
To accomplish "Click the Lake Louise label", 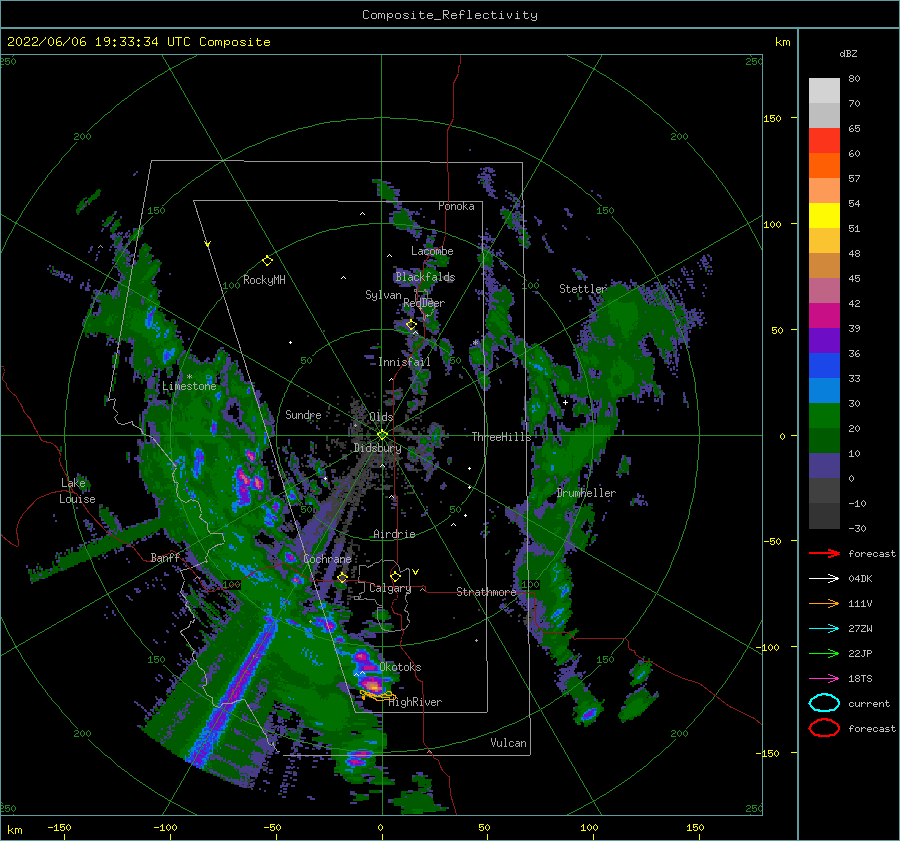I will tap(79, 491).
